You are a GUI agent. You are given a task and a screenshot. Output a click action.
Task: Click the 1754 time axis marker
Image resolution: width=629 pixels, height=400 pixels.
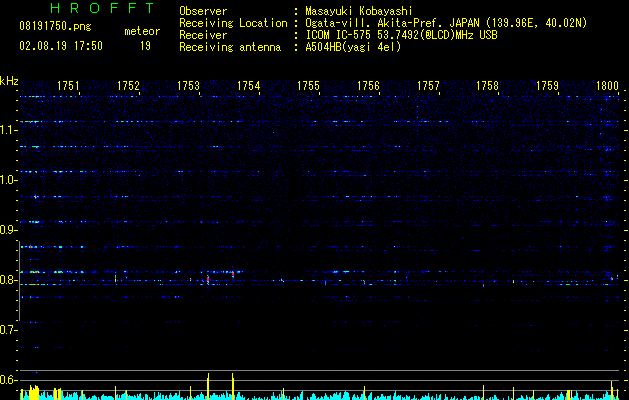coord(248,85)
